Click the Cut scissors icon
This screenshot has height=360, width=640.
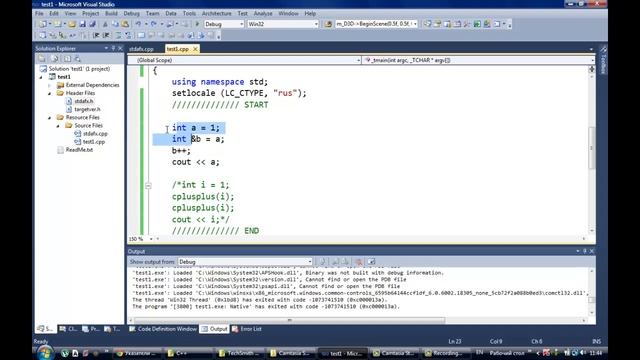[105, 24]
